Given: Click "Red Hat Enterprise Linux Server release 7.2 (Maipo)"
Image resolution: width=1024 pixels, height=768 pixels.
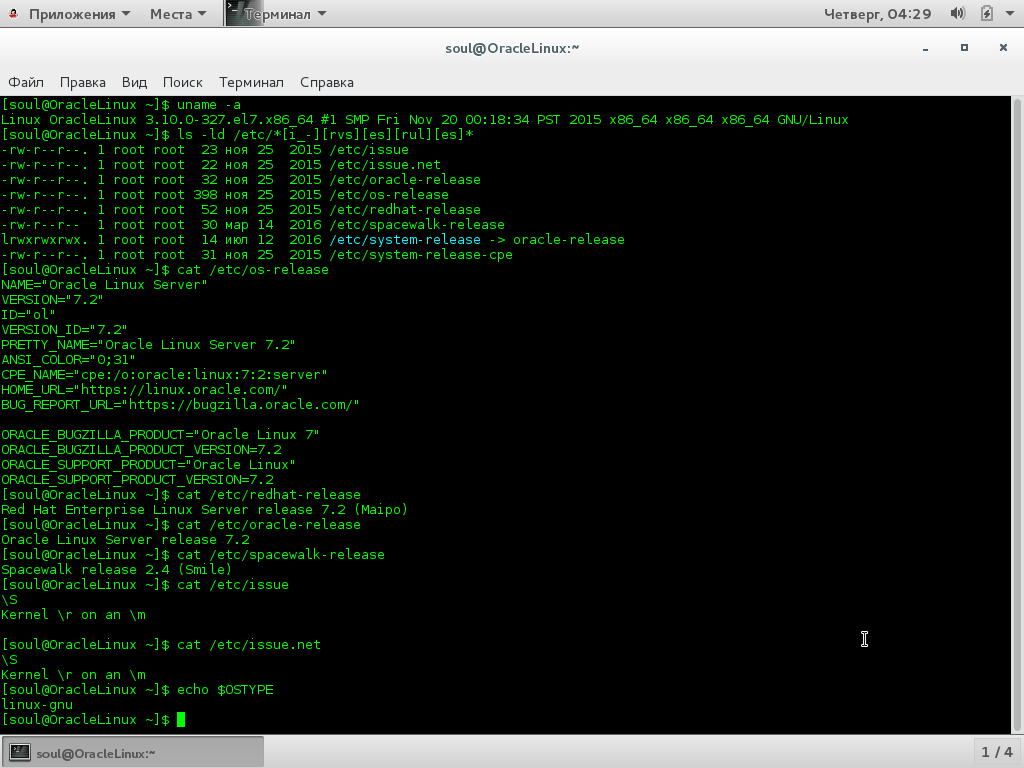Looking at the screenshot, I should [x=204, y=510].
